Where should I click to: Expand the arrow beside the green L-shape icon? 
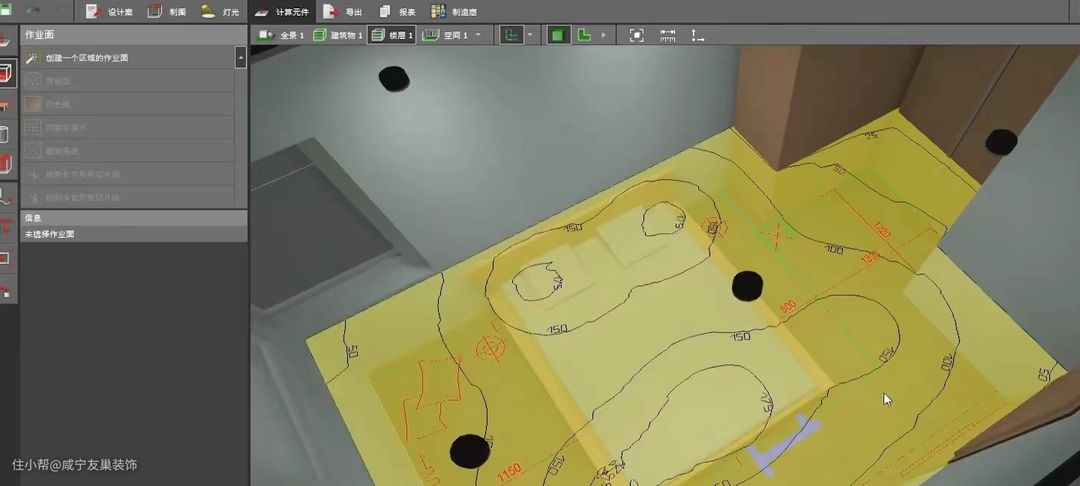click(x=603, y=35)
